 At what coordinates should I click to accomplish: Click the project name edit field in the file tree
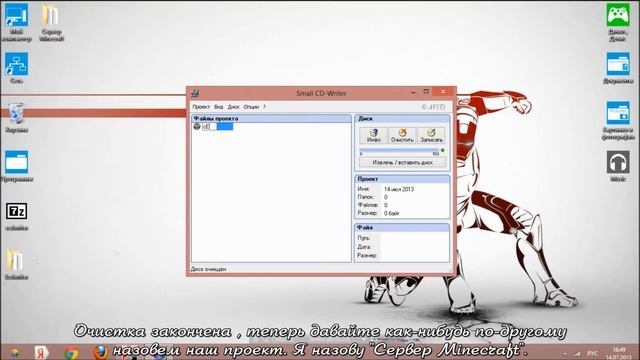click(x=218, y=127)
